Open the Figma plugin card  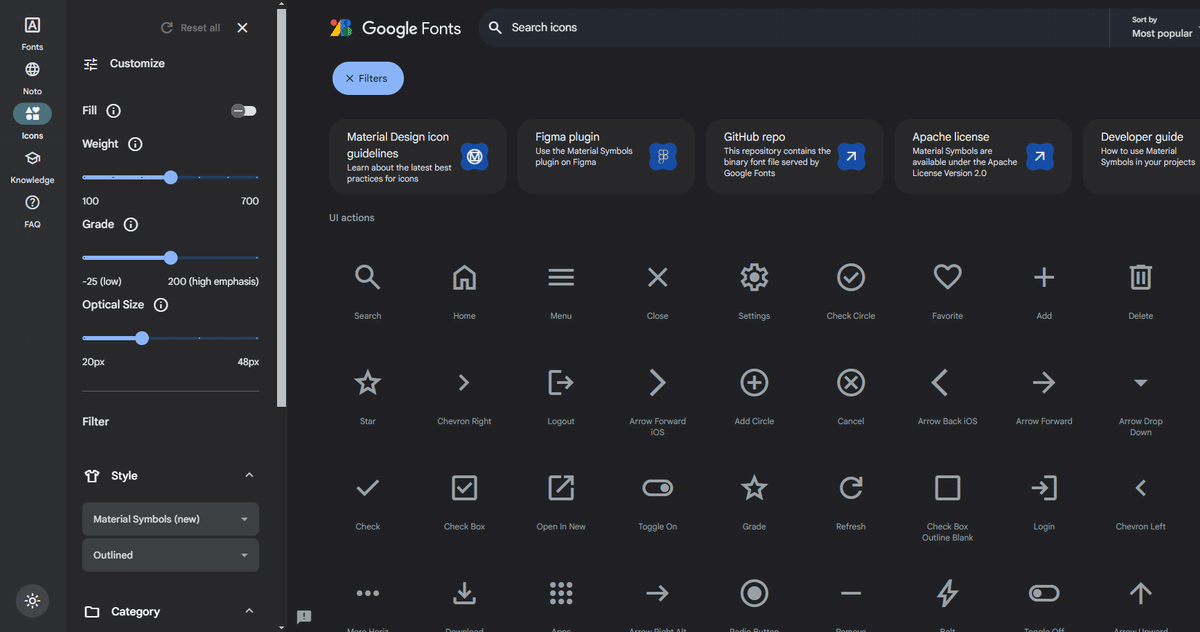(606, 156)
